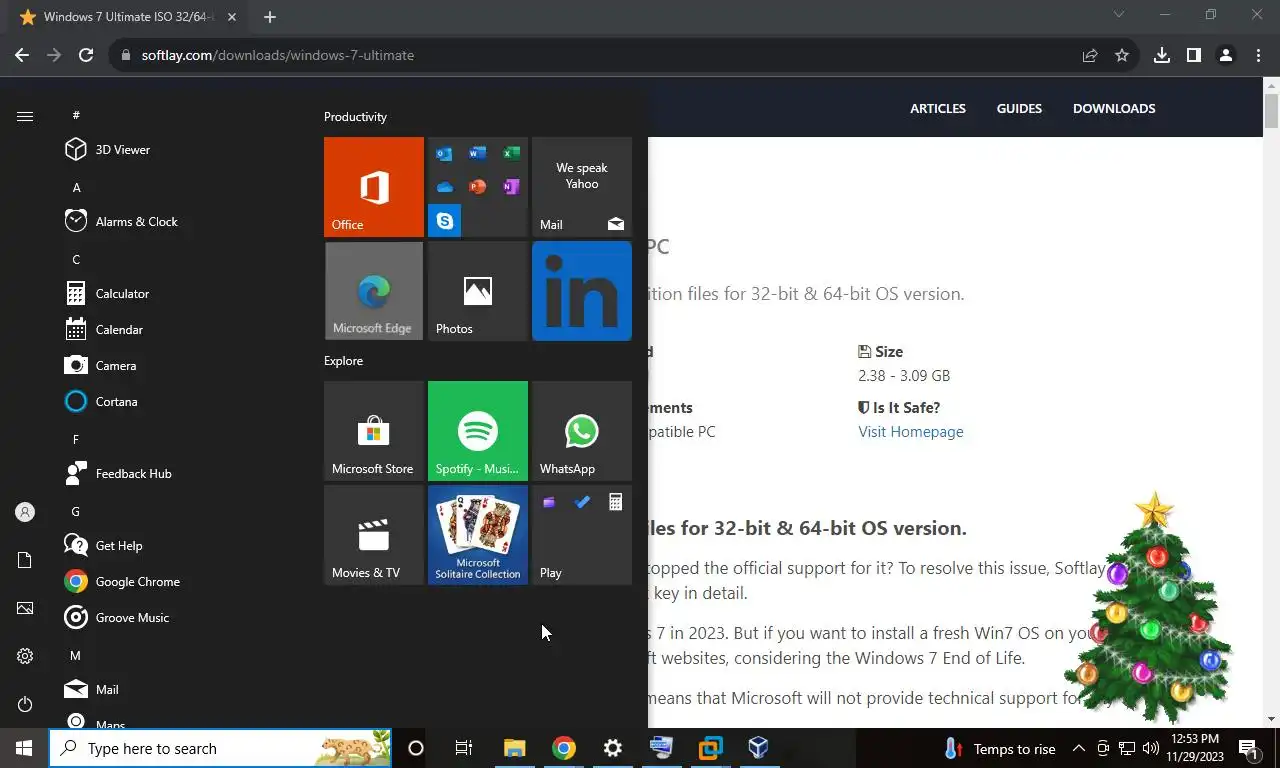This screenshot has width=1280, height=768.
Task: Click the taskbar search box
Action: click(x=220, y=748)
